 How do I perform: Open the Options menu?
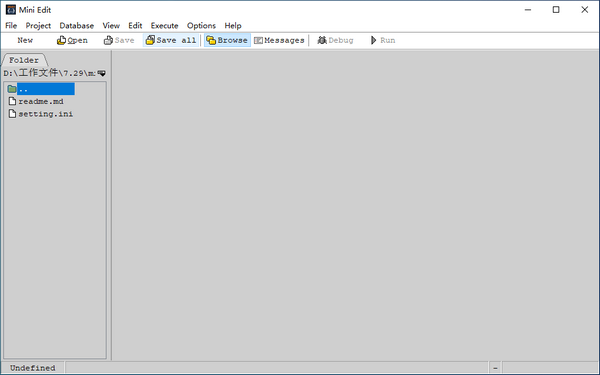[201, 26]
